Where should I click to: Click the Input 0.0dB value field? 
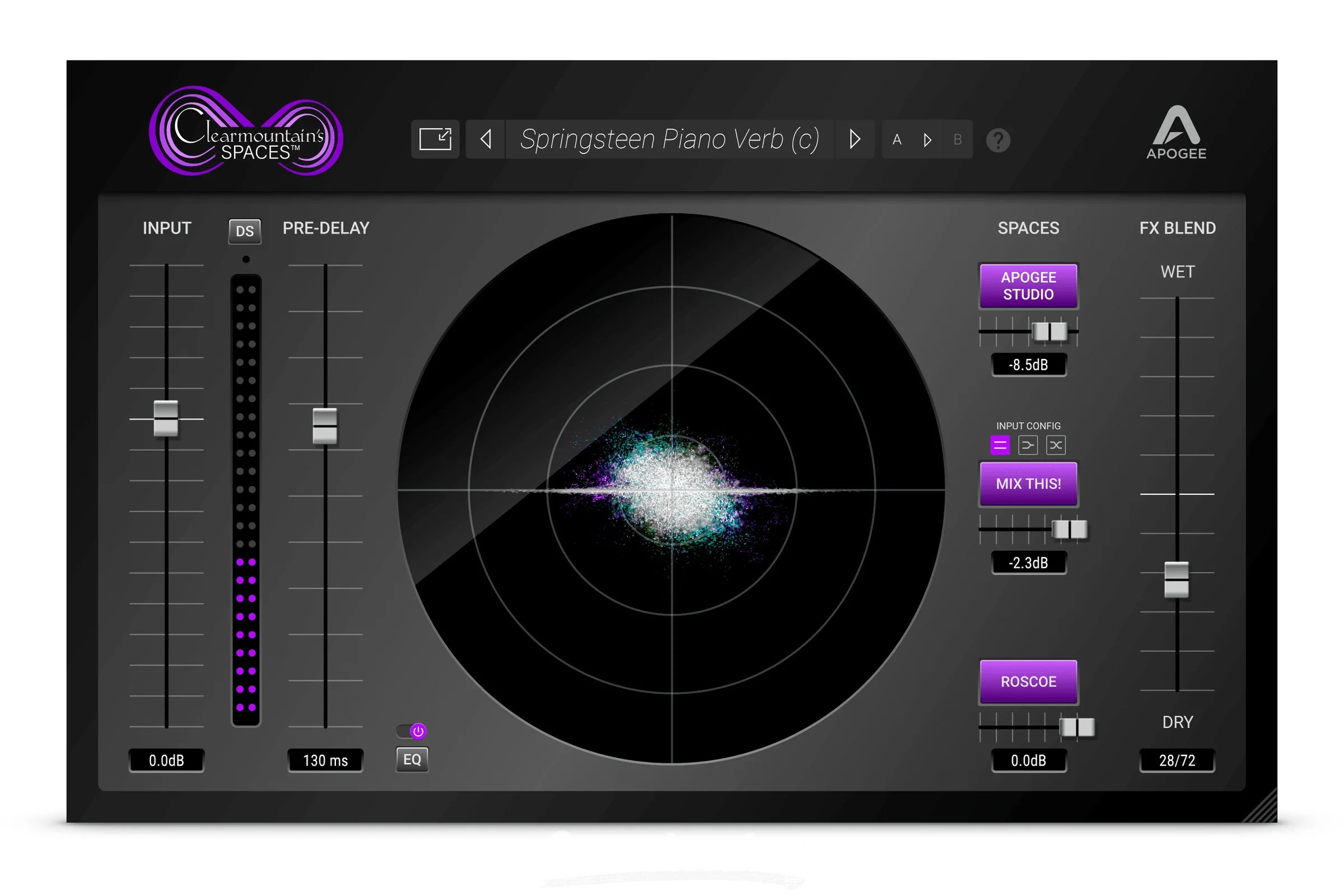pyautogui.click(x=166, y=760)
